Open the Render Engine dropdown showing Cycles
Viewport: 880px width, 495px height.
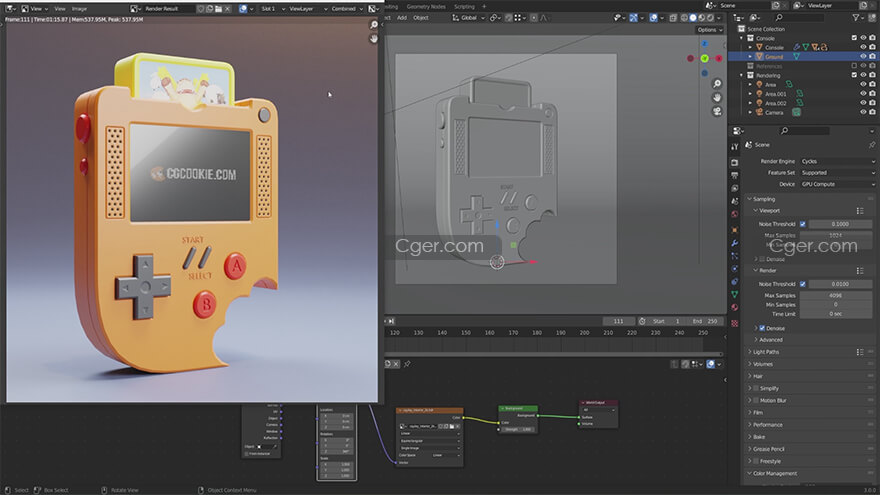(837, 161)
